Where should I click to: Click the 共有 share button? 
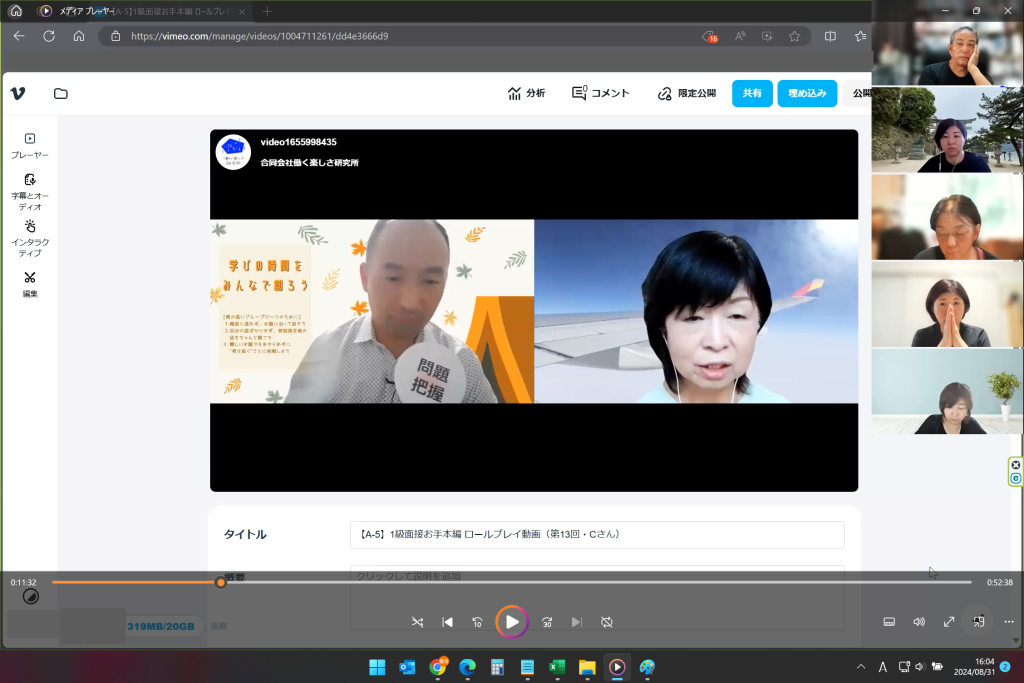(x=752, y=93)
